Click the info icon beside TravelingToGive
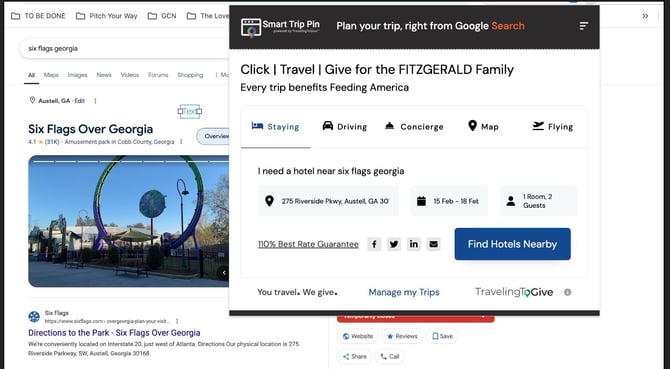 coord(567,292)
